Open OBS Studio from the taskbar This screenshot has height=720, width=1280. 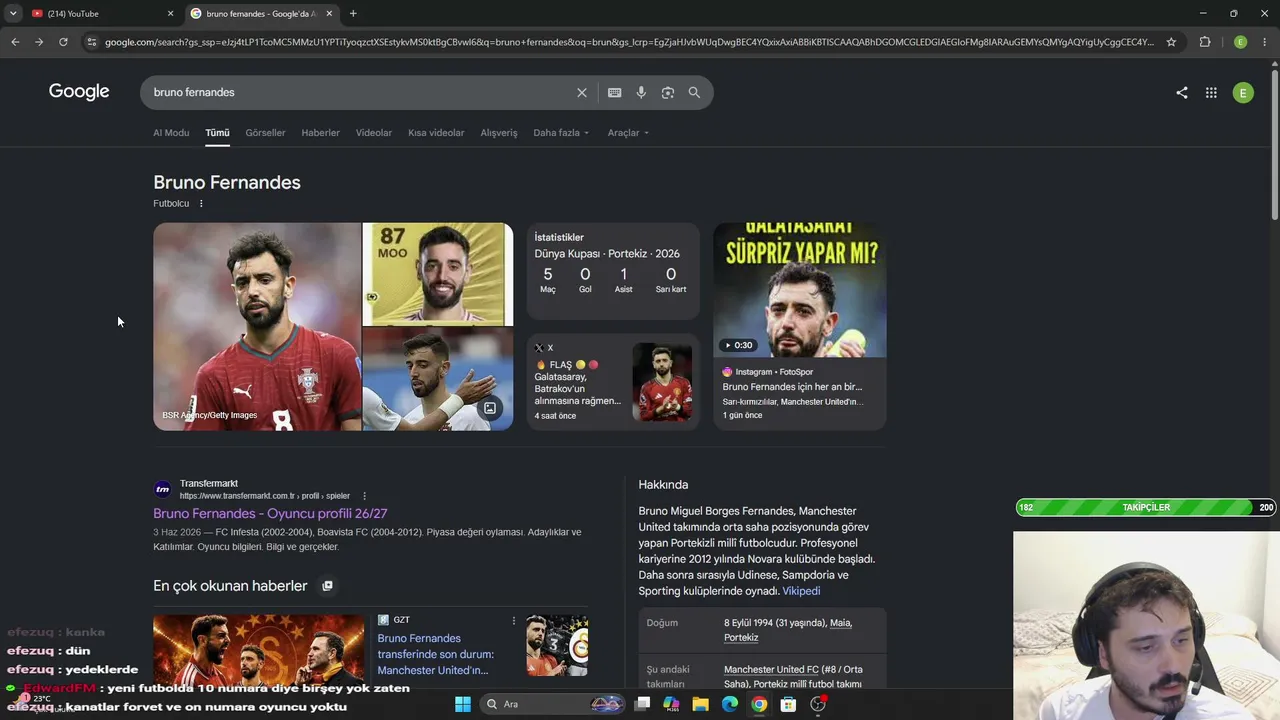click(818, 704)
